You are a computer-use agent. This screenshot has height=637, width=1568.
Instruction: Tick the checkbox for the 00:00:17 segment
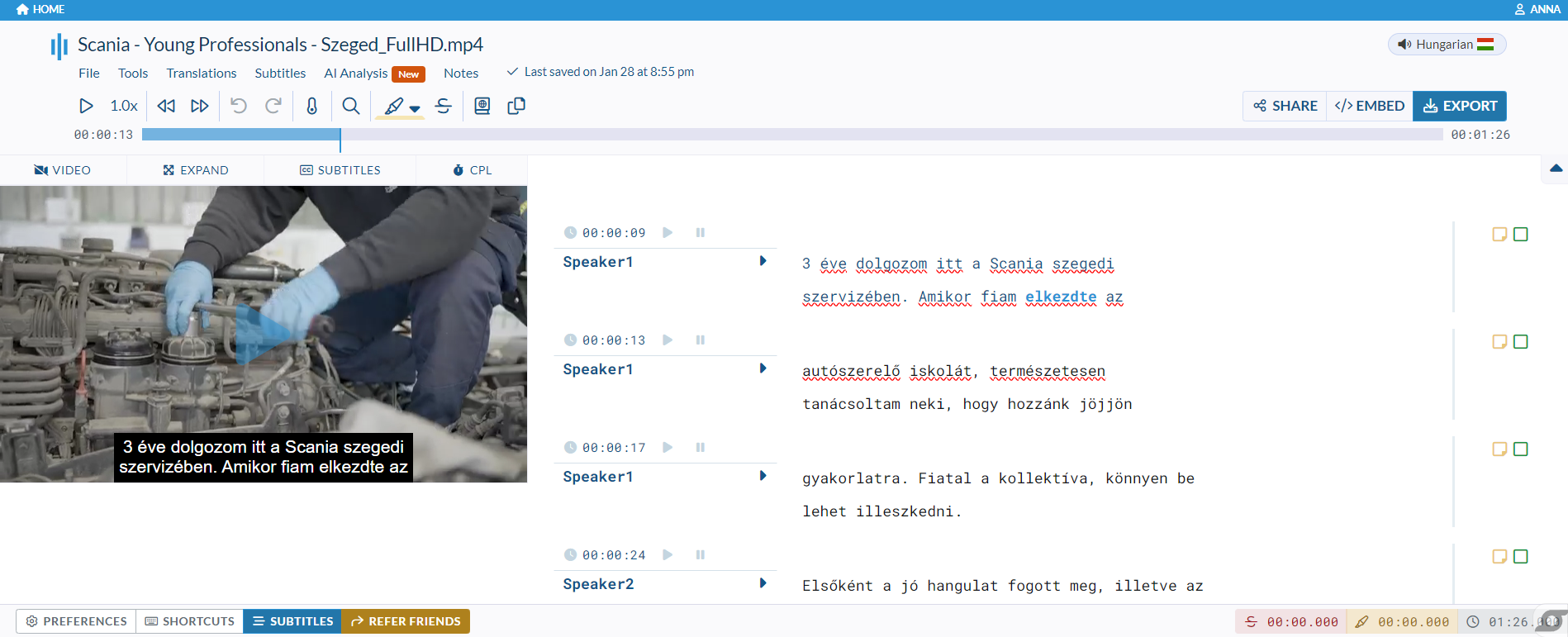click(1520, 449)
